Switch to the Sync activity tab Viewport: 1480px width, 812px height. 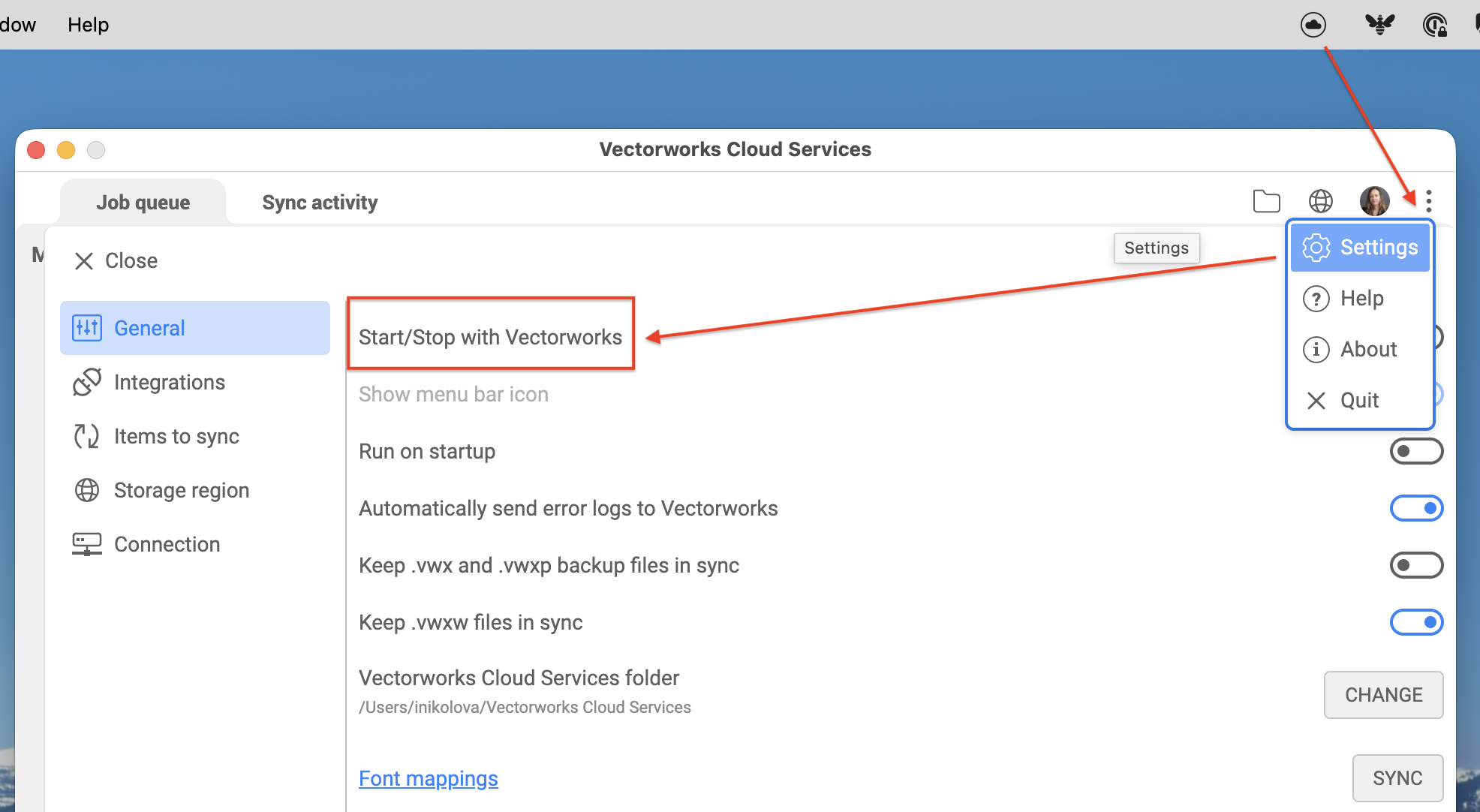tap(320, 203)
